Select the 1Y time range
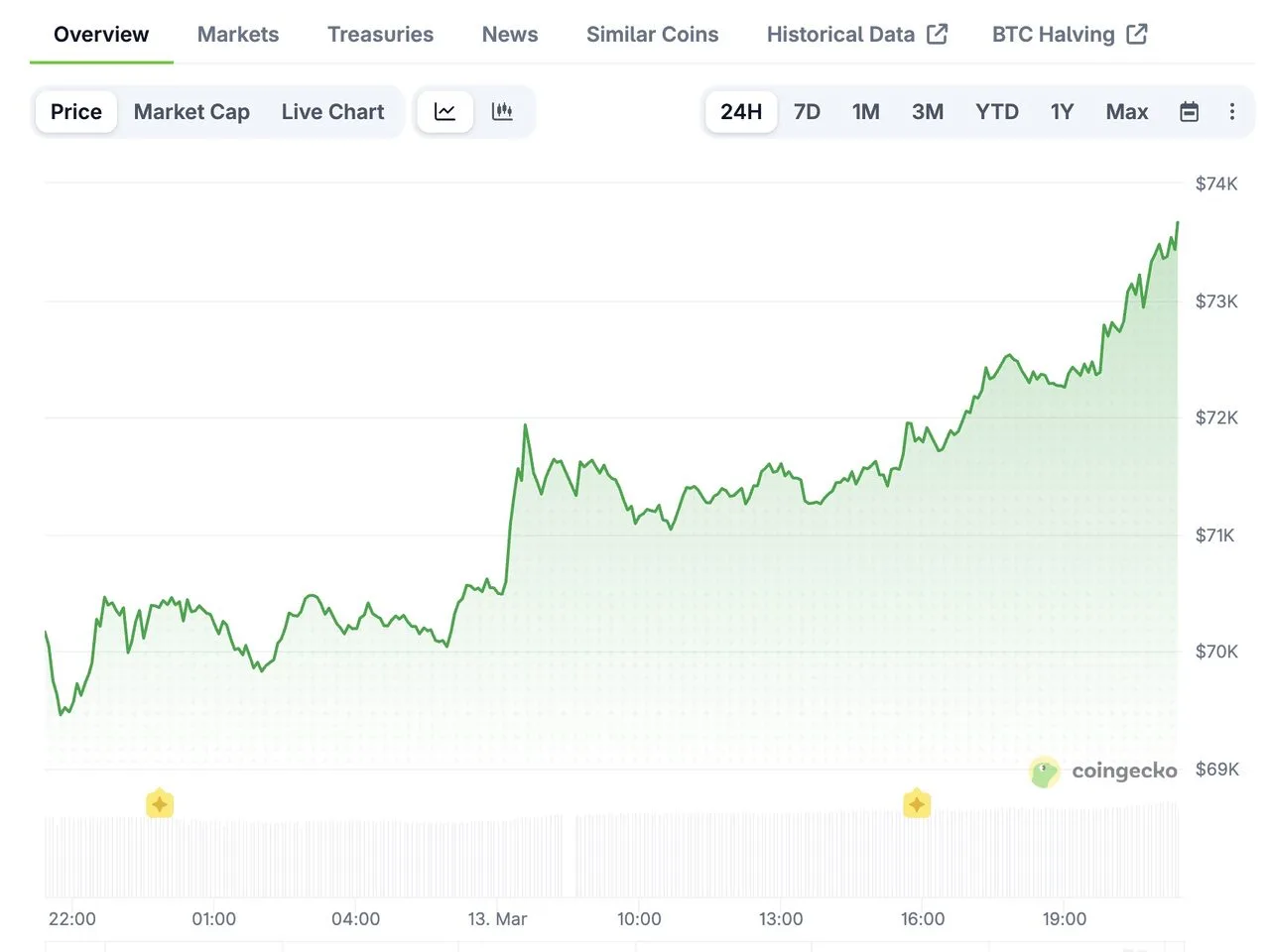This screenshot has width=1270, height=952. (x=1062, y=111)
